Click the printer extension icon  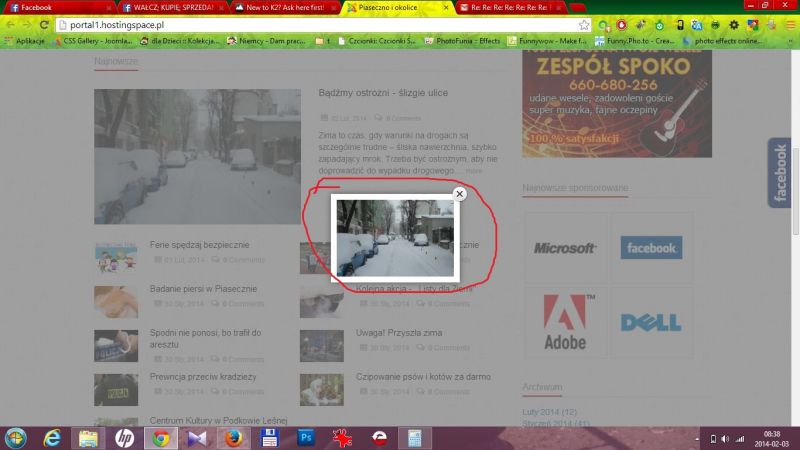715,24
